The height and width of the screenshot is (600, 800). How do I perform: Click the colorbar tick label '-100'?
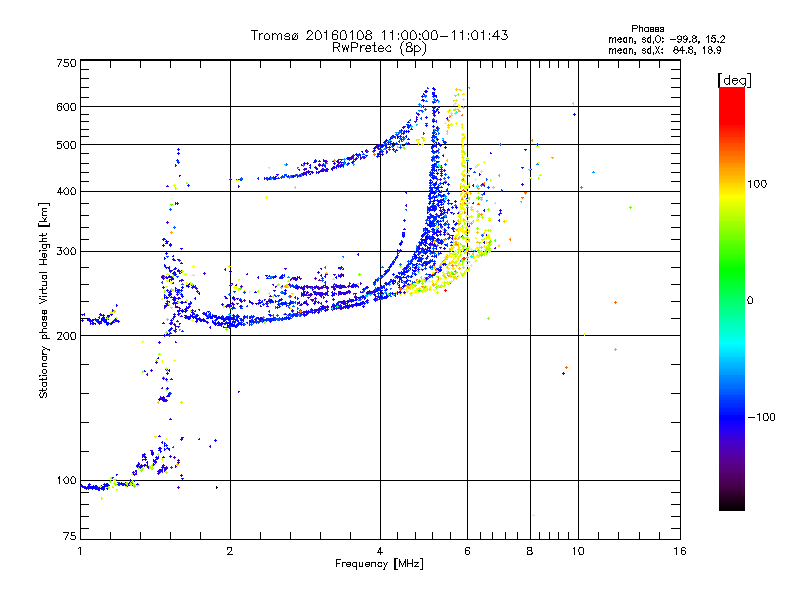pos(762,417)
